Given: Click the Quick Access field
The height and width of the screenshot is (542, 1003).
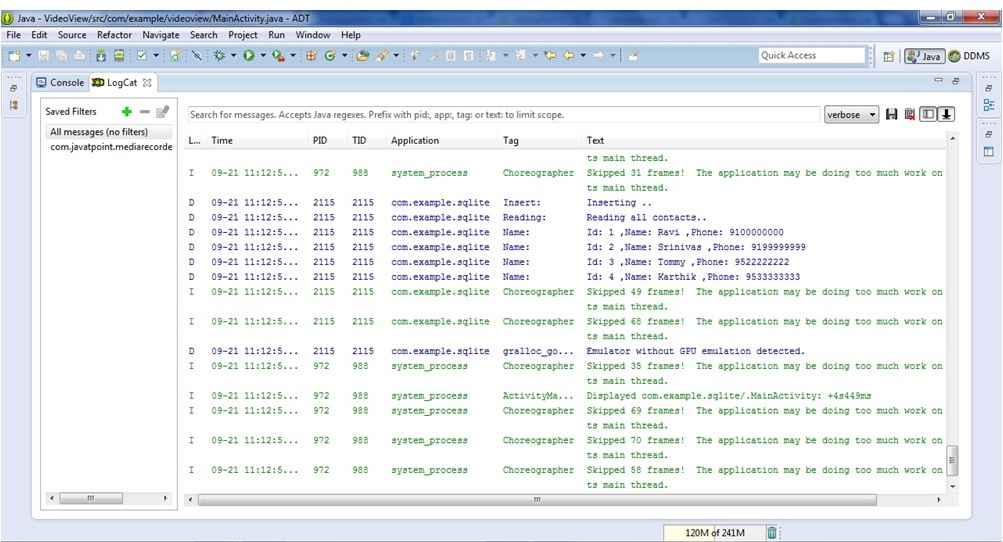Looking at the screenshot, I should pyautogui.click(x=812, y=56).
